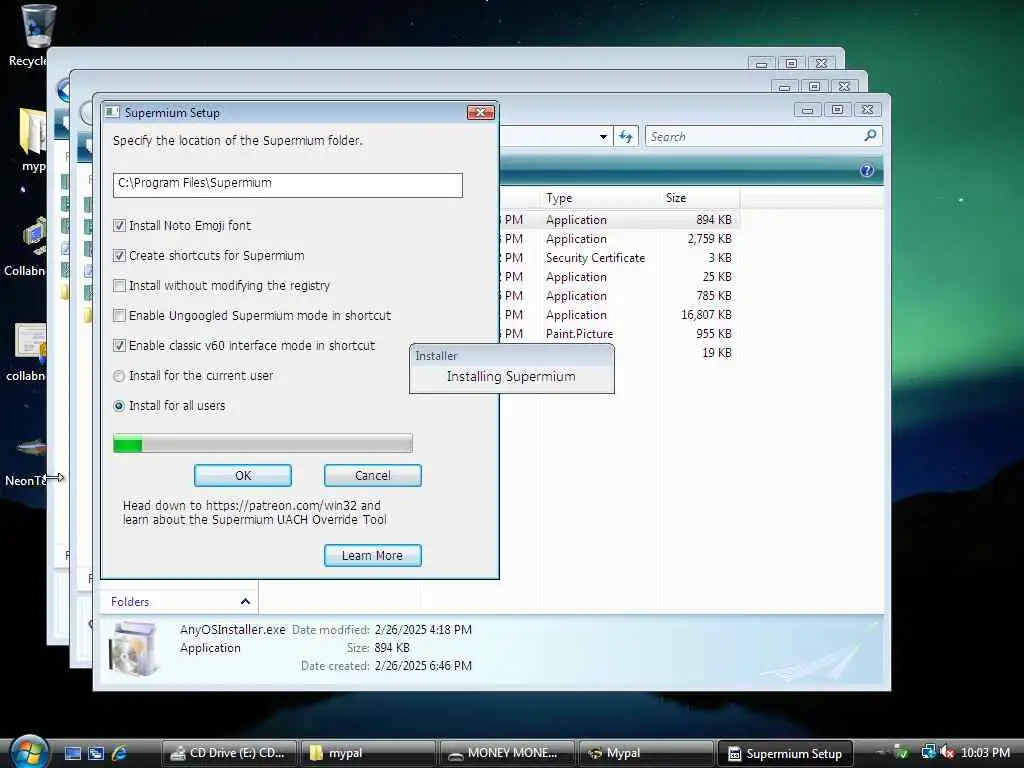
Task: Click Supermium Setup taskbar button
Action: click(785, 753)
